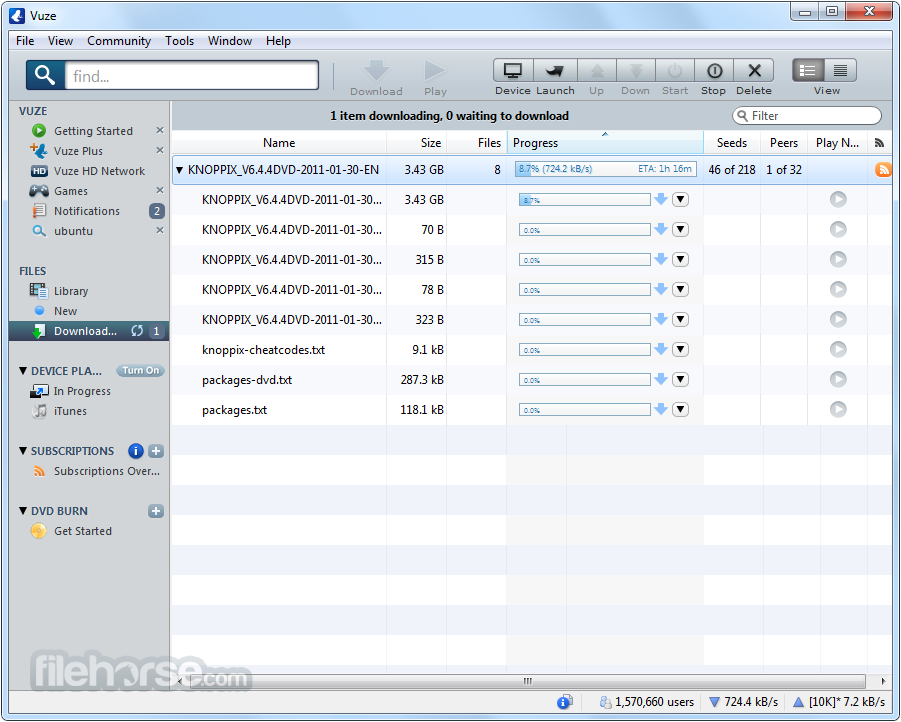
Task: Open Library in the sidebar
Action: (x=70, y=291)
